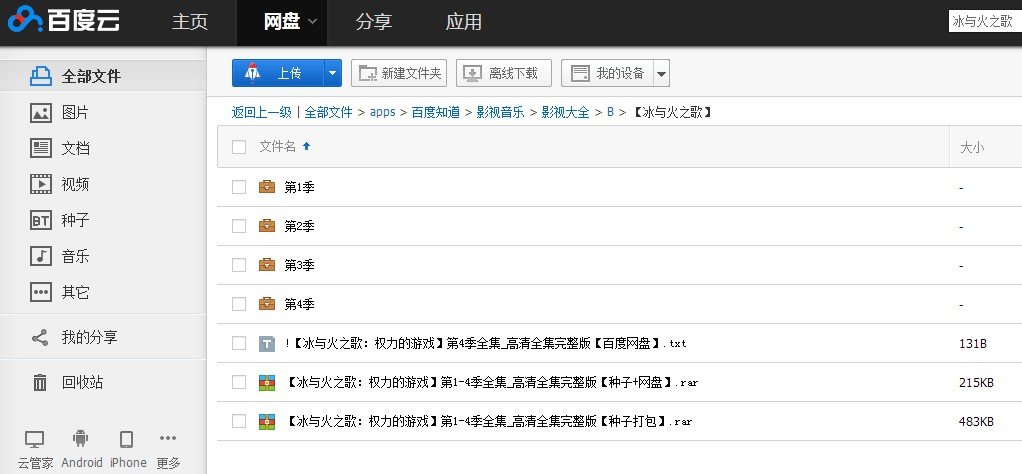Click the 大小 column header
Image resolution: width=1022 pixels, height=474 pixels.
(972, 147)
